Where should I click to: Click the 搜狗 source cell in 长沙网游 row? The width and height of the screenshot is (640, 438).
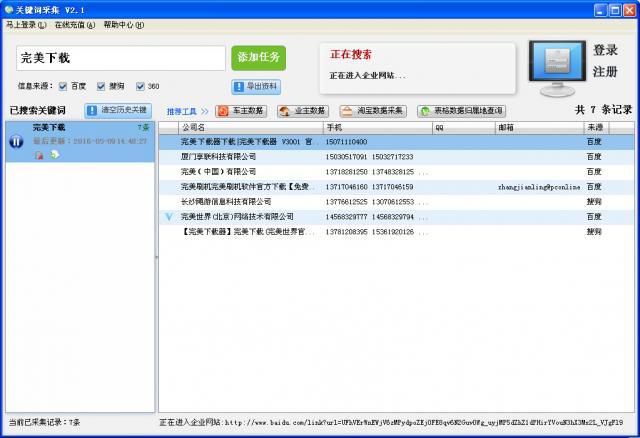tap(594, 202)
